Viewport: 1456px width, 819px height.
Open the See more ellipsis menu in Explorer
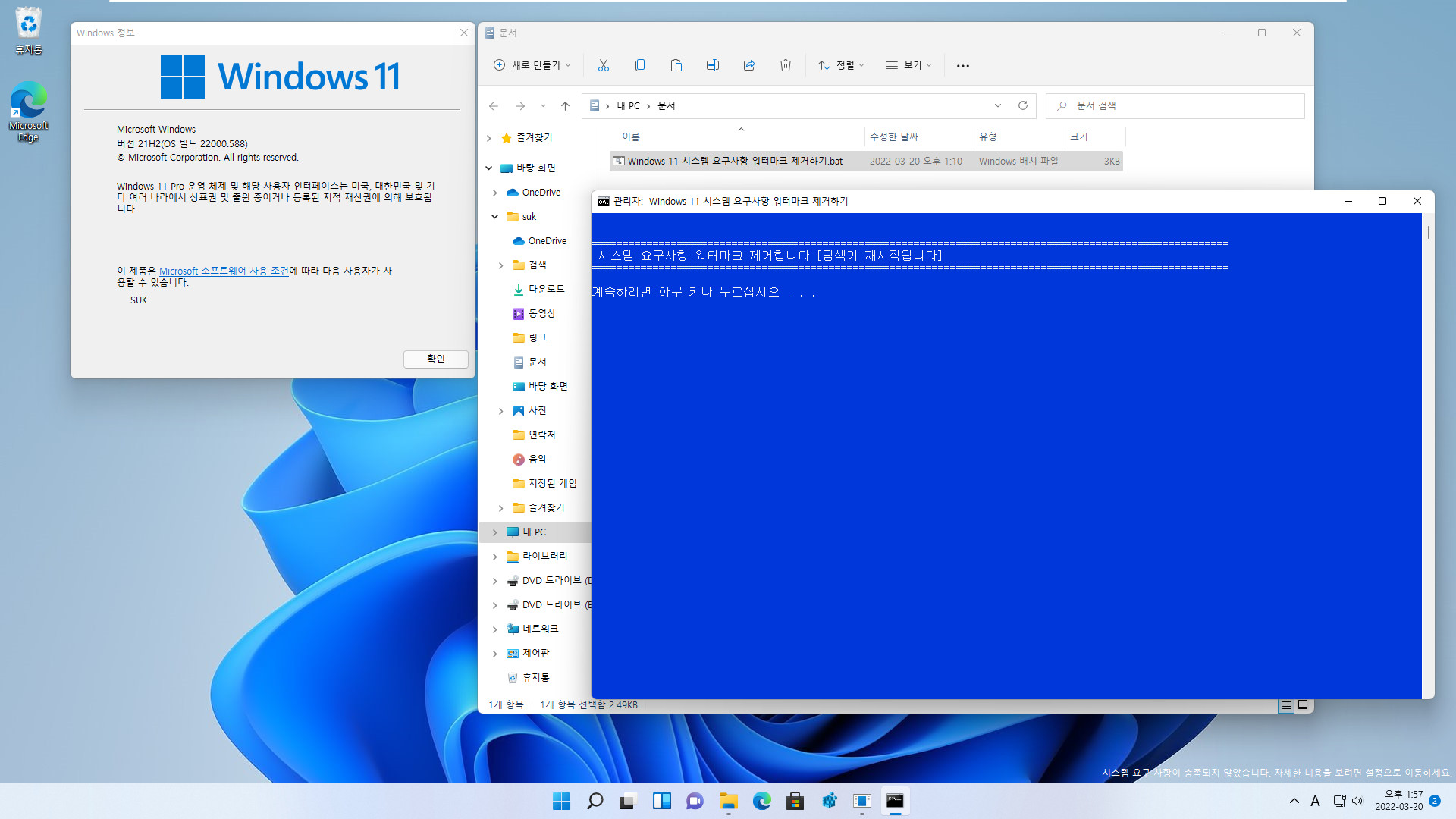[x=963, y=66]
